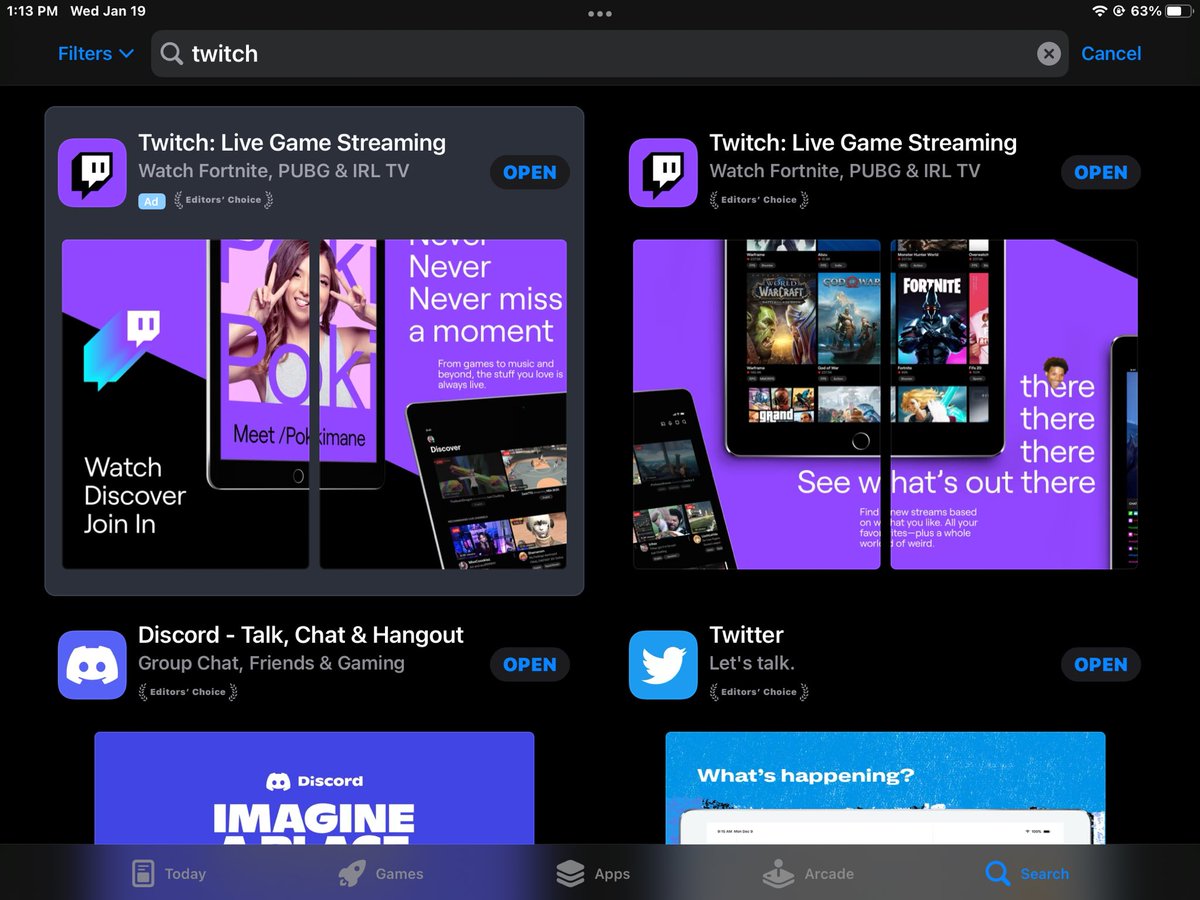Tap the three-dot multitasking indicator at top

tap(600, 14)
